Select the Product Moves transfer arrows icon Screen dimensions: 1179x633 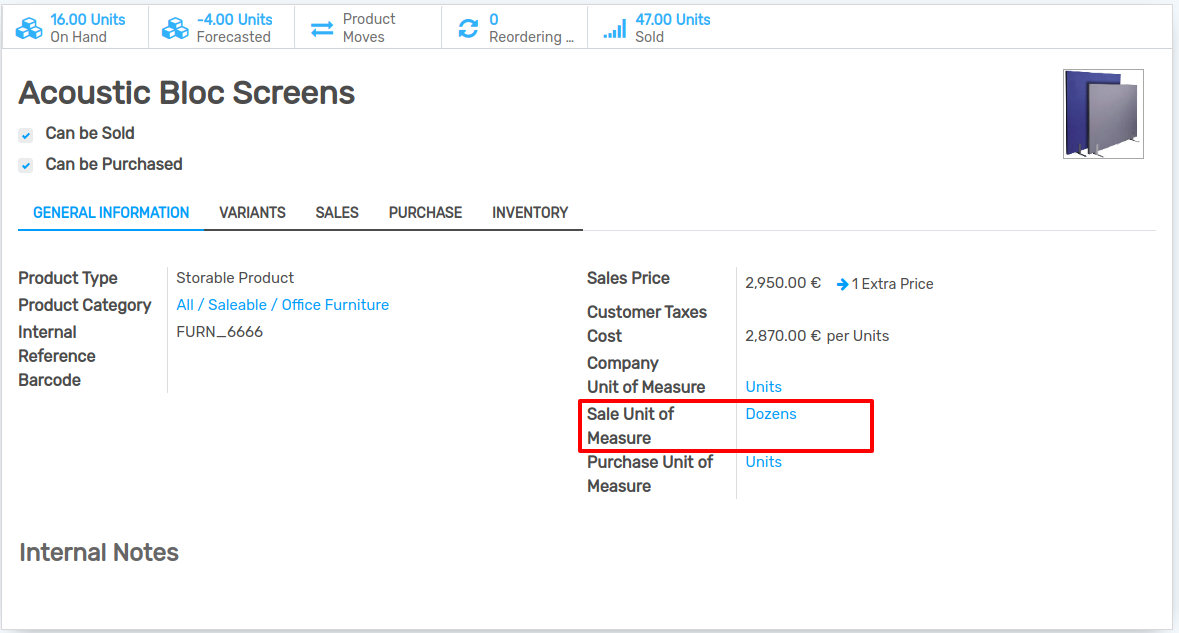[322, 27]
